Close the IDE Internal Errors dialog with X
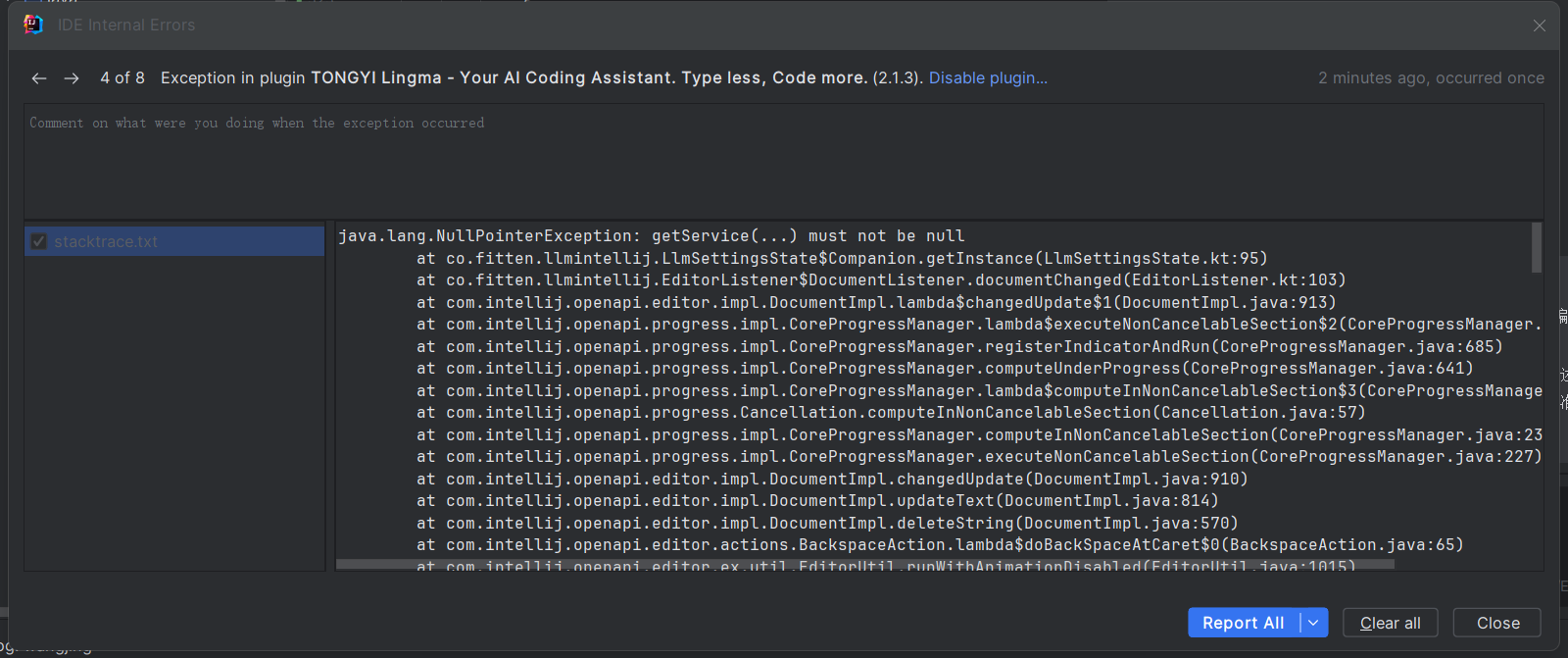The width and height of the screenshot is (1568, 658). pyautogui.click(x=1540, y=25)
